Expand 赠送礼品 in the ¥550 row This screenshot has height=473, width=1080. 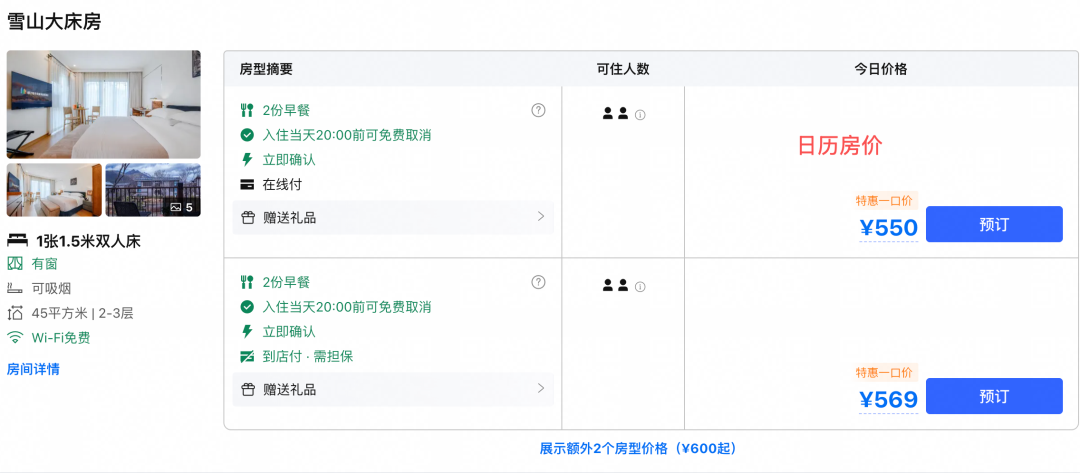[393, 218]
